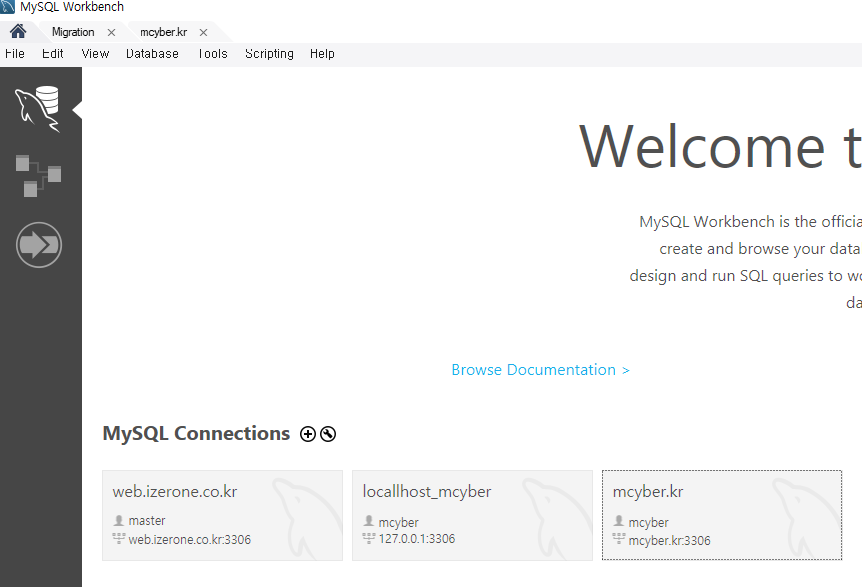The width and height of the screenshot is (862, 587).
Task: Open the File menu
Action: [x=15, y=53]
